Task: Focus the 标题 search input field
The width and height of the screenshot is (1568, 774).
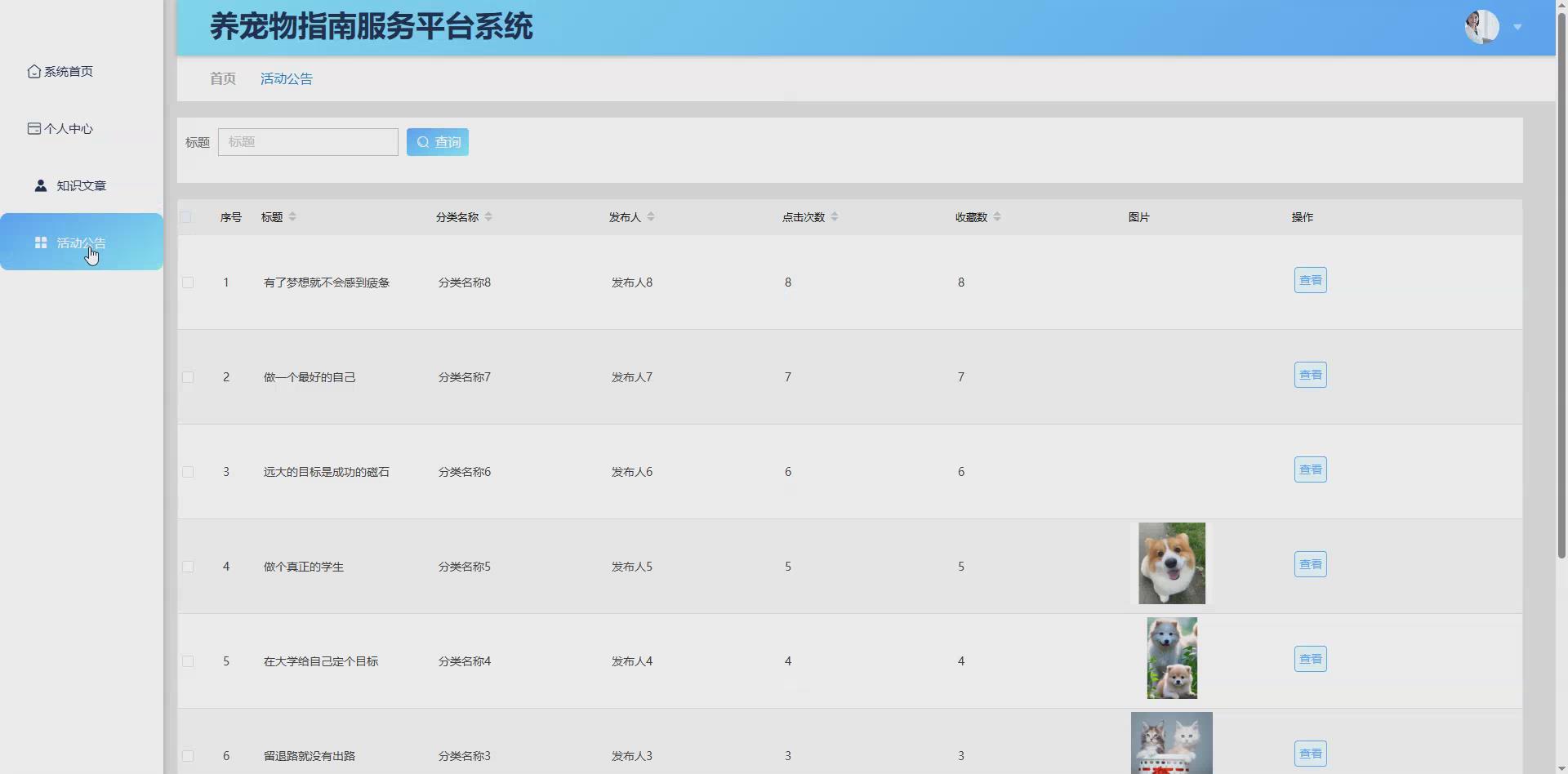Action: coord(308,142)
